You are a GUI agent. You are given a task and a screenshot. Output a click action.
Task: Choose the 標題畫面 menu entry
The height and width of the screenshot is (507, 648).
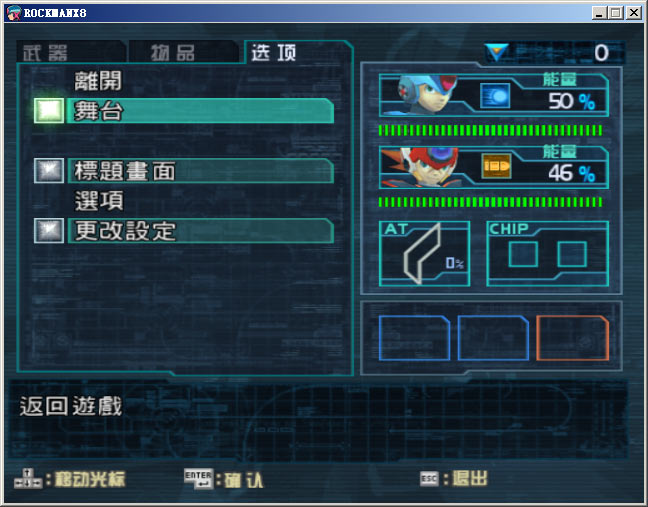[x=200, y=171]
